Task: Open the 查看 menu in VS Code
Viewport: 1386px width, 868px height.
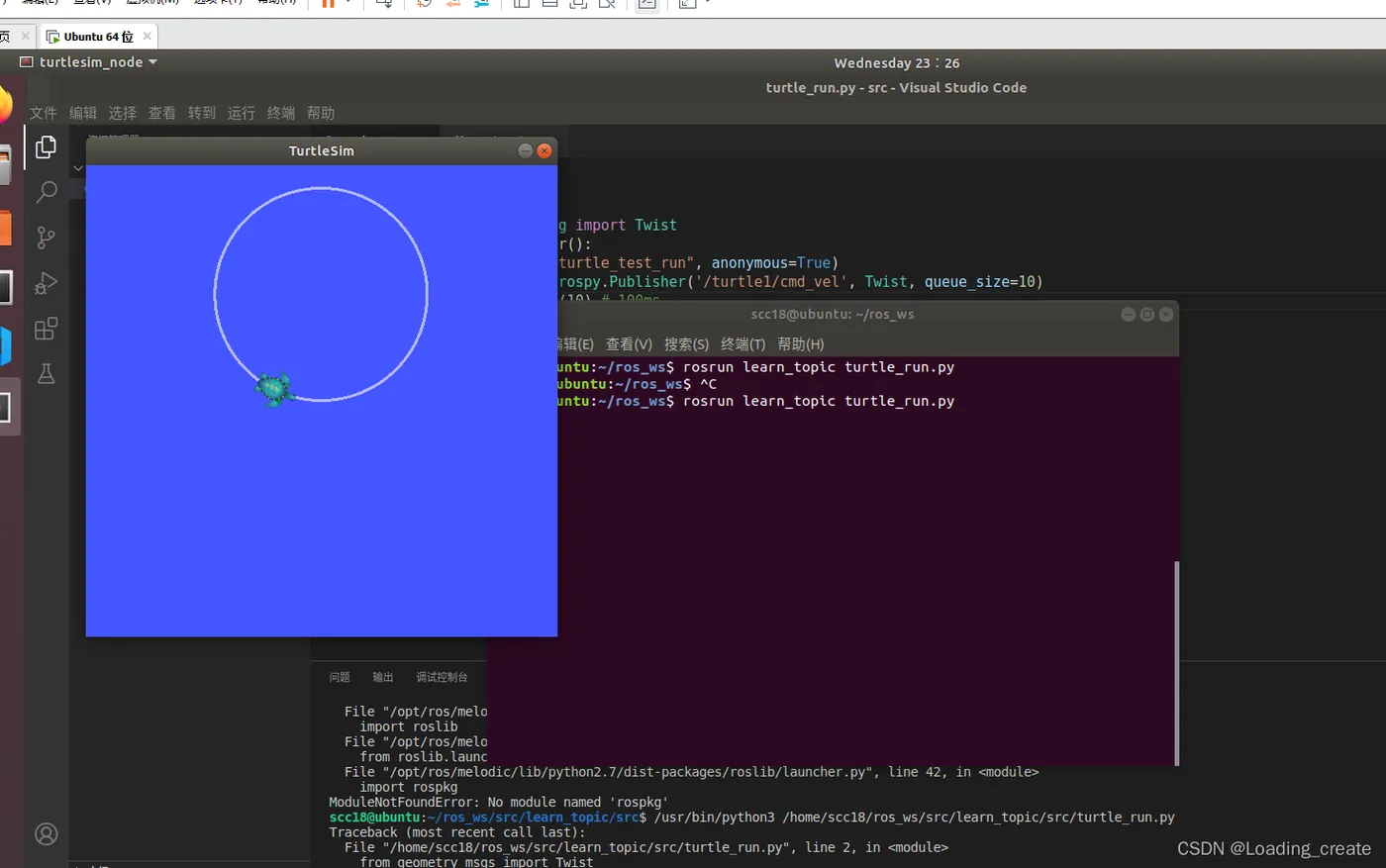Action: click(161, 113)
